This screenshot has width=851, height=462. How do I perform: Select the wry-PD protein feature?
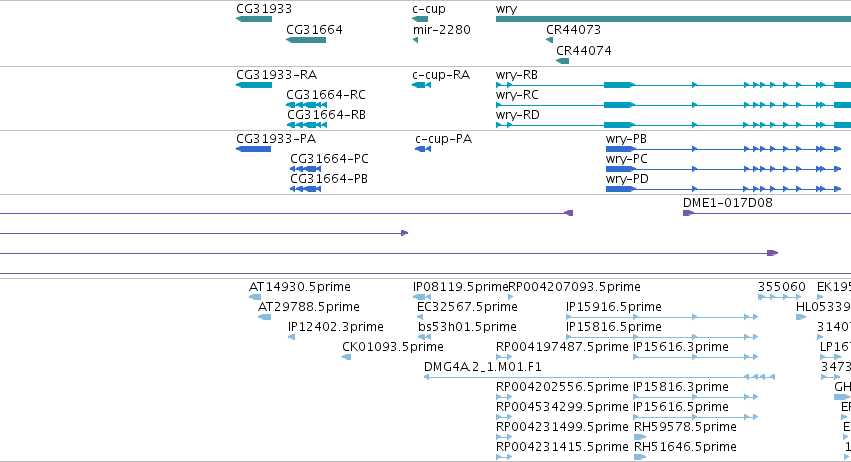(723, 189)
